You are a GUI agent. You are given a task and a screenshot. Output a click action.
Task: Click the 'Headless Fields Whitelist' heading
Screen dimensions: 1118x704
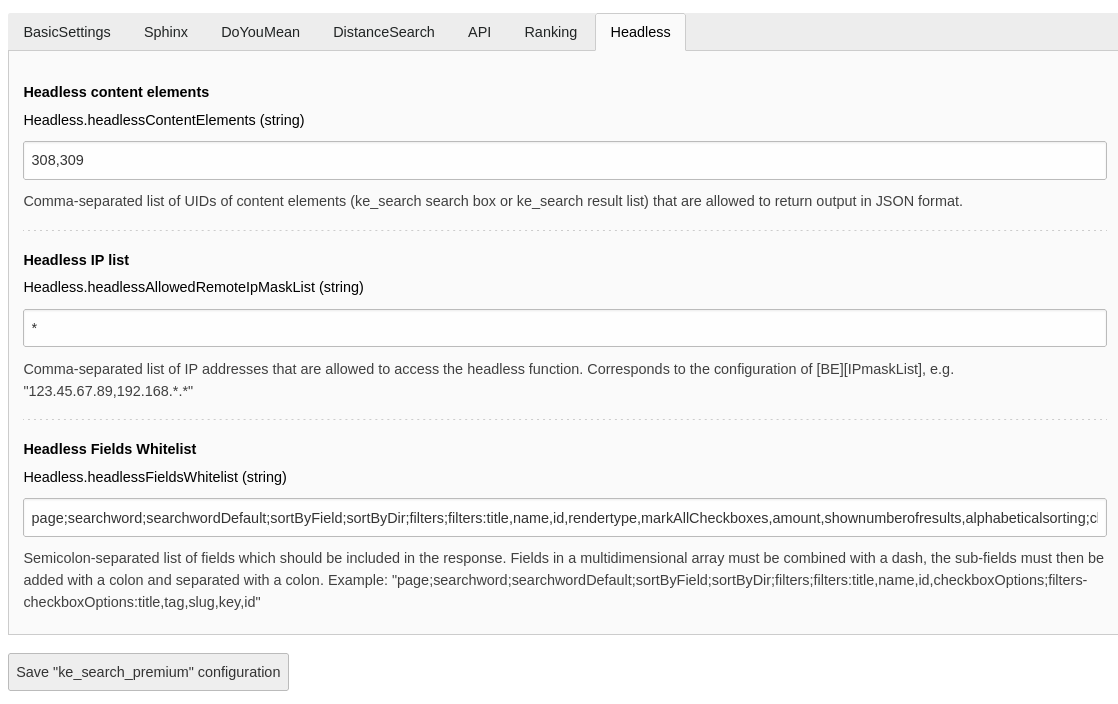click(110, 449)
